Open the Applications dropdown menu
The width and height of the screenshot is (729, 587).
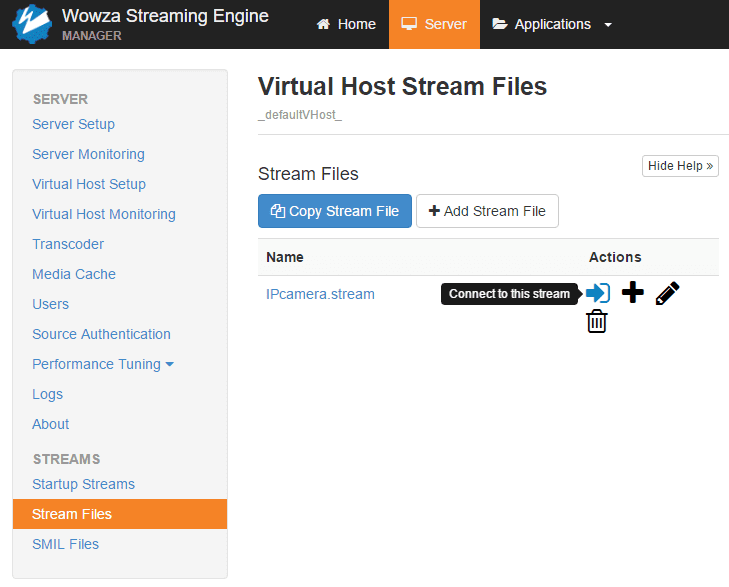[552, 24]
